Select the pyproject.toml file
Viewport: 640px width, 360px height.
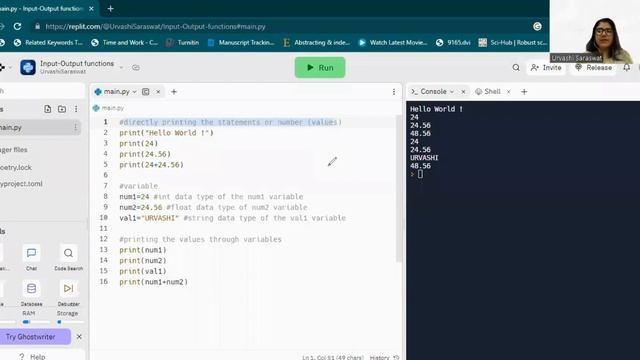pos(21,184)
